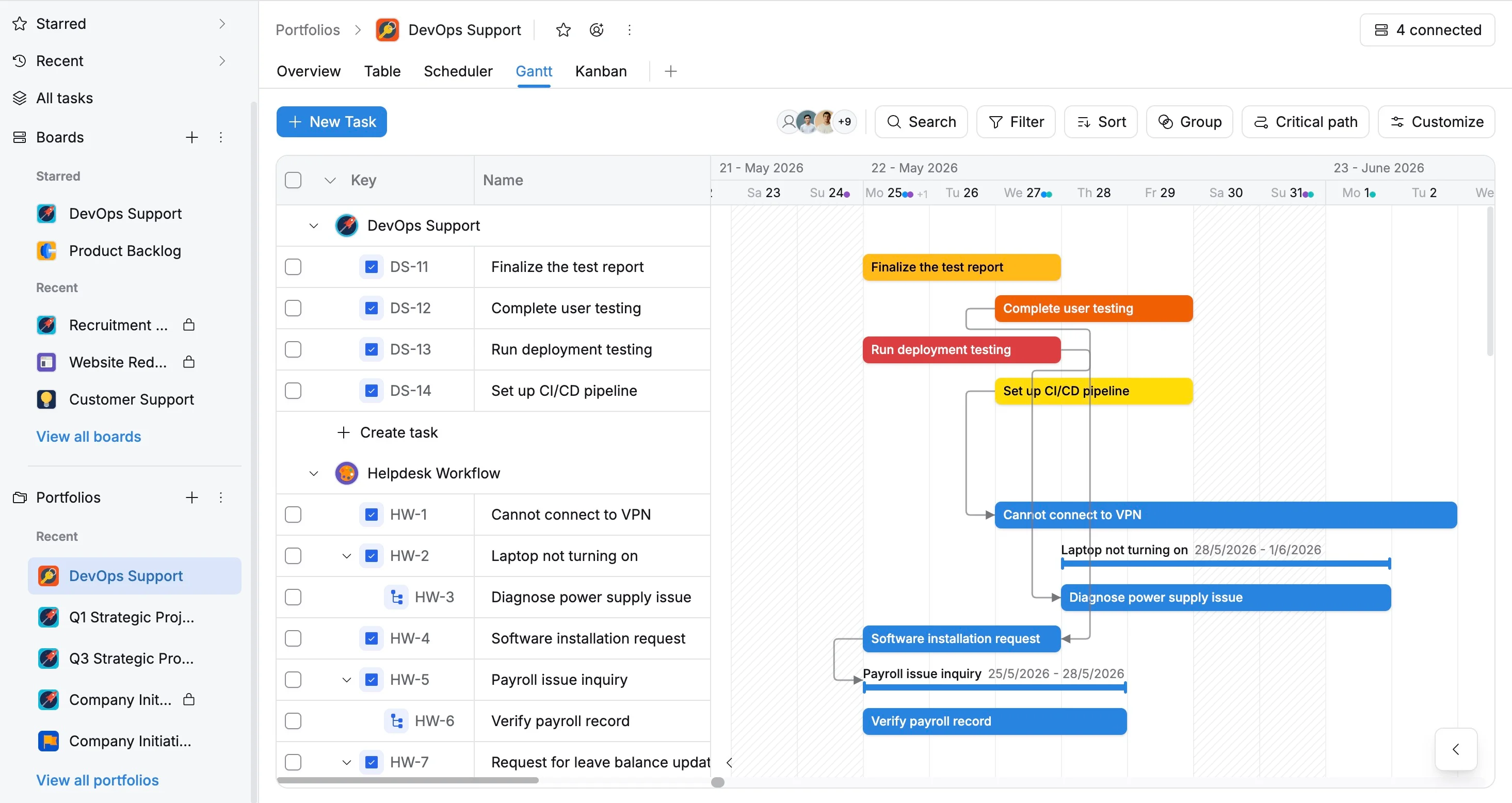The image size is (1512, 803).
Task: Check the row checkbox for HW-4
Action: coord(293,638)
